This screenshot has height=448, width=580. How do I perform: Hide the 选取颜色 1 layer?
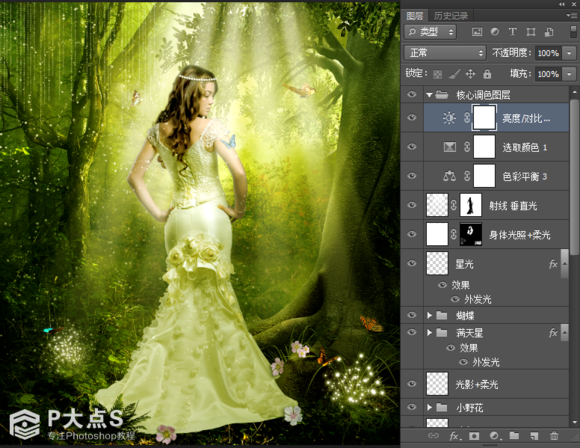click(x=412, y=147)
